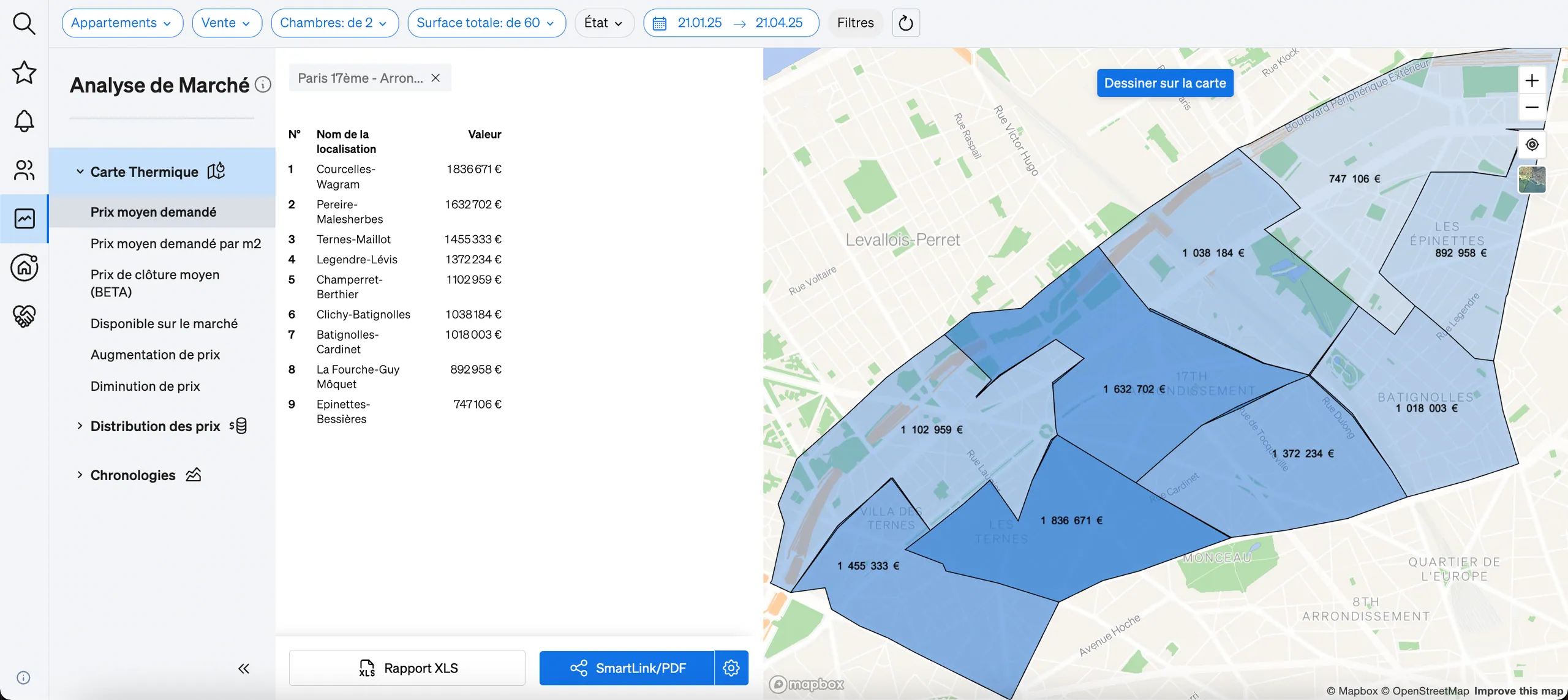Select Prix moyen demandé menu item
The height and width of the screenshot is (700, 1568).
click(162, 212)
